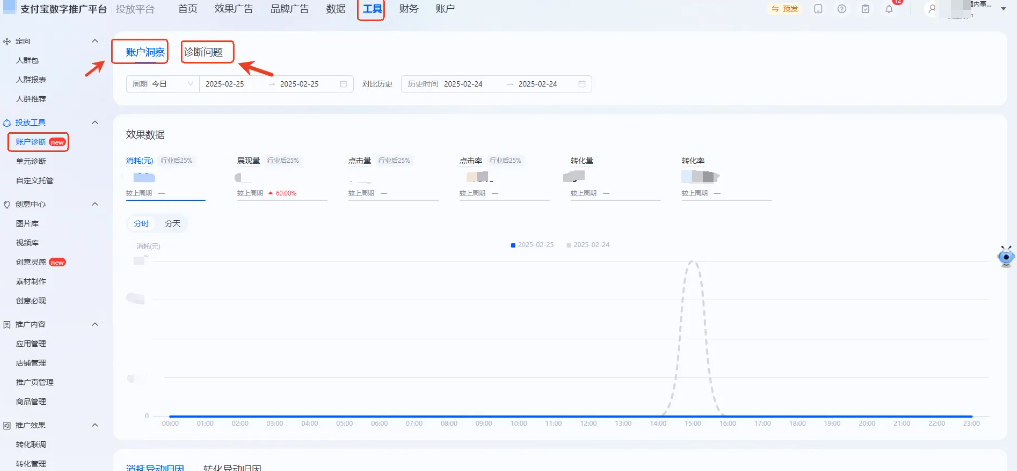Open 视频库 in the sidebar
1017x471 pixels.
point(27,243)
